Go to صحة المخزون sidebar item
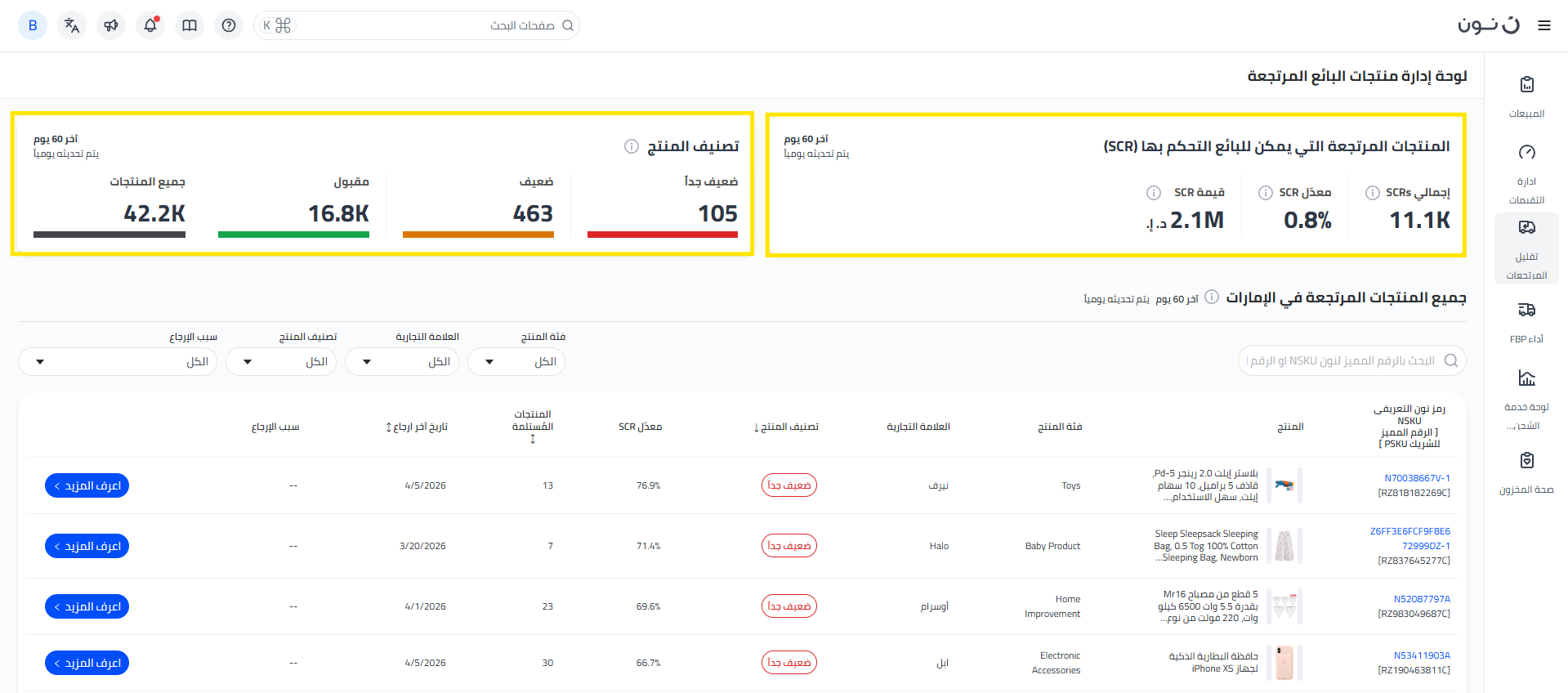This screenshot has height=693, width=1568. pos(1526,472)
